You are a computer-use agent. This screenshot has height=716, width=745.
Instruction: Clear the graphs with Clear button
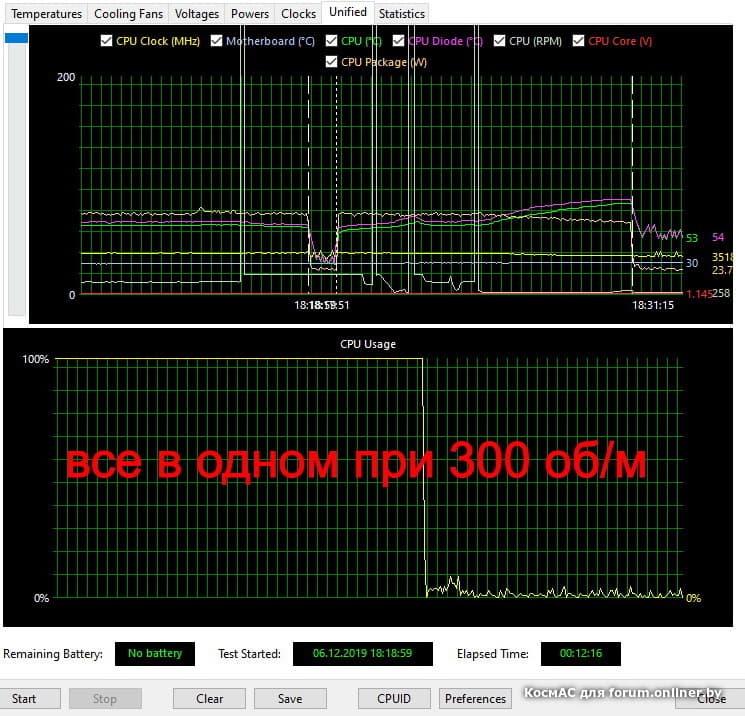tap(210, 698)
